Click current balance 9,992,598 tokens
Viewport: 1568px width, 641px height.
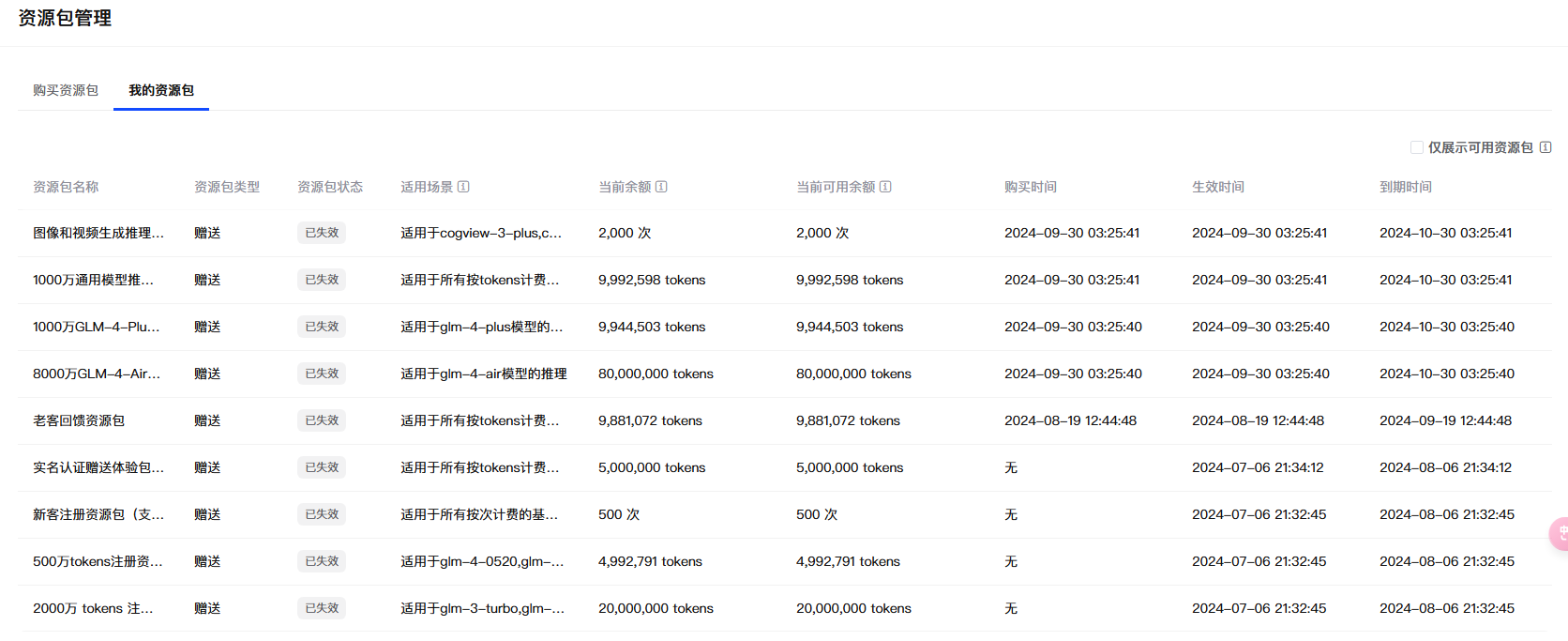tap(652, 280)
